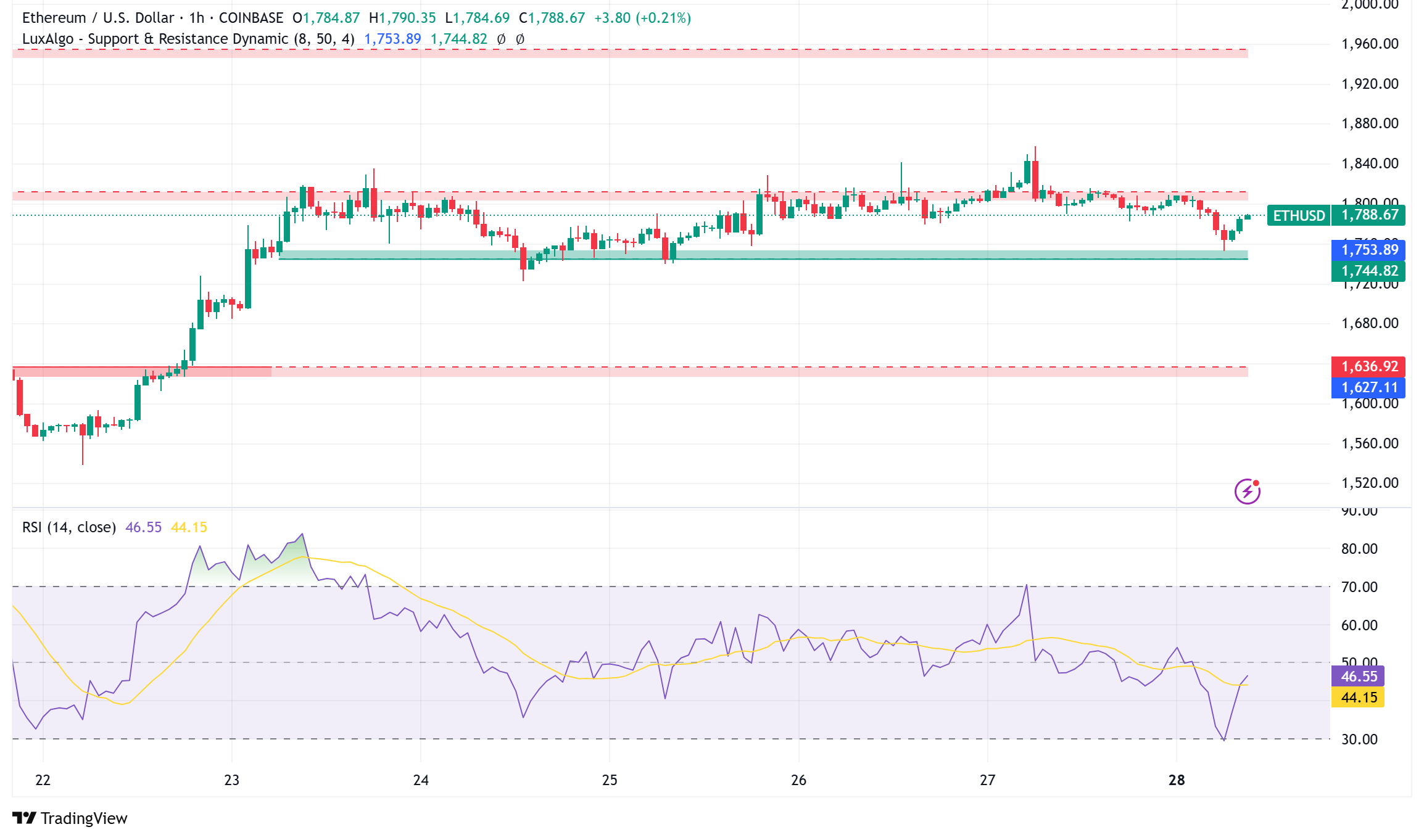This screenshot has width=1424, height=840.
Task: Open the Ethereum / U.S. Dollar symbol title
Action: point(98,18)
